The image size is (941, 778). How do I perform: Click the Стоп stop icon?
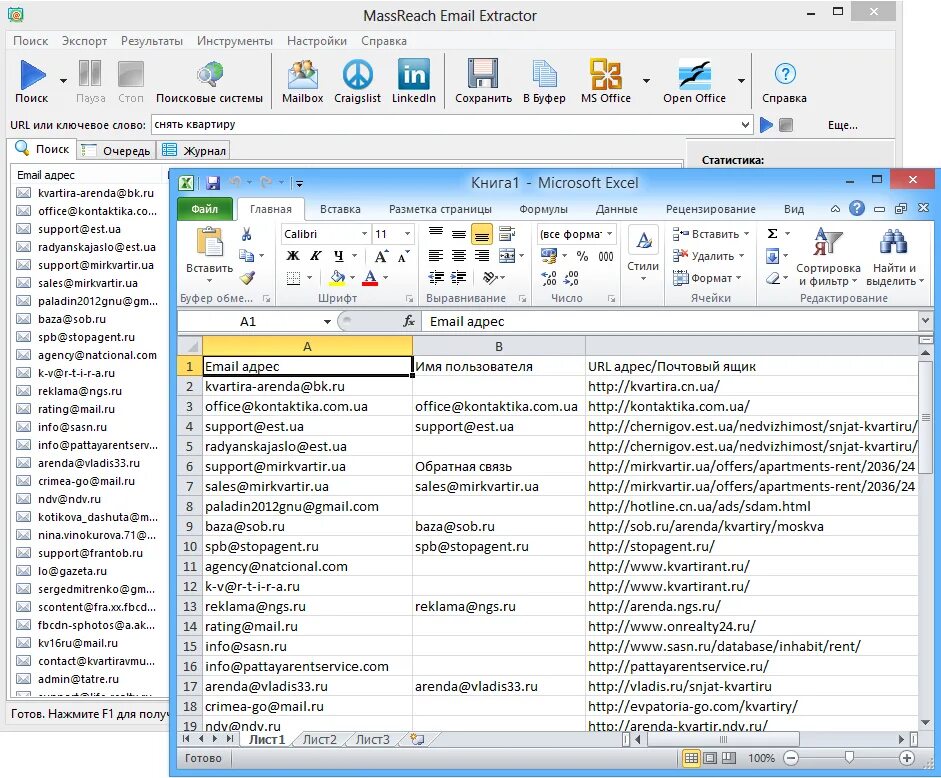(x=131, y=74)
